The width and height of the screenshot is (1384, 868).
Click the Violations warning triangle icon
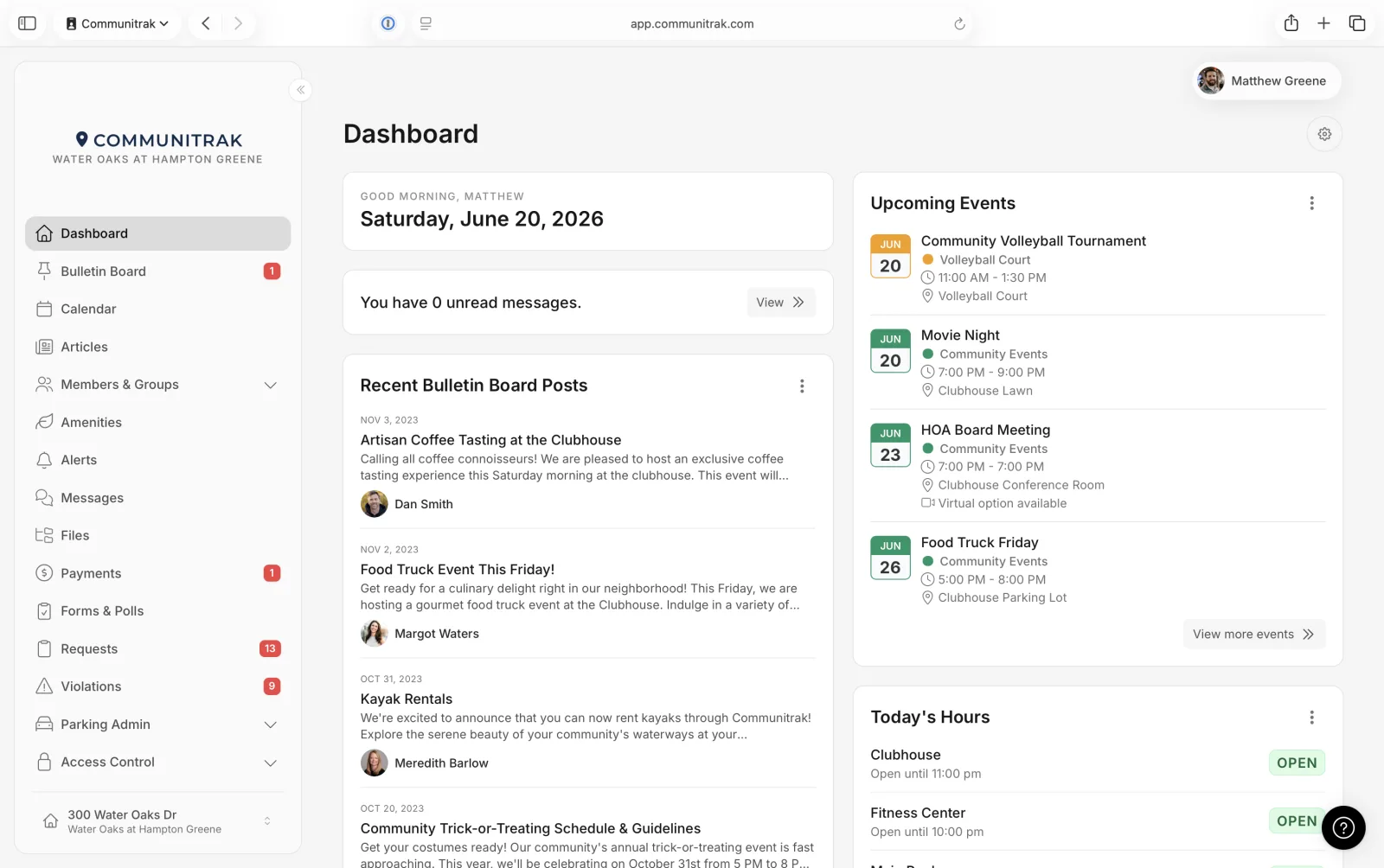[x=44, y=686]
